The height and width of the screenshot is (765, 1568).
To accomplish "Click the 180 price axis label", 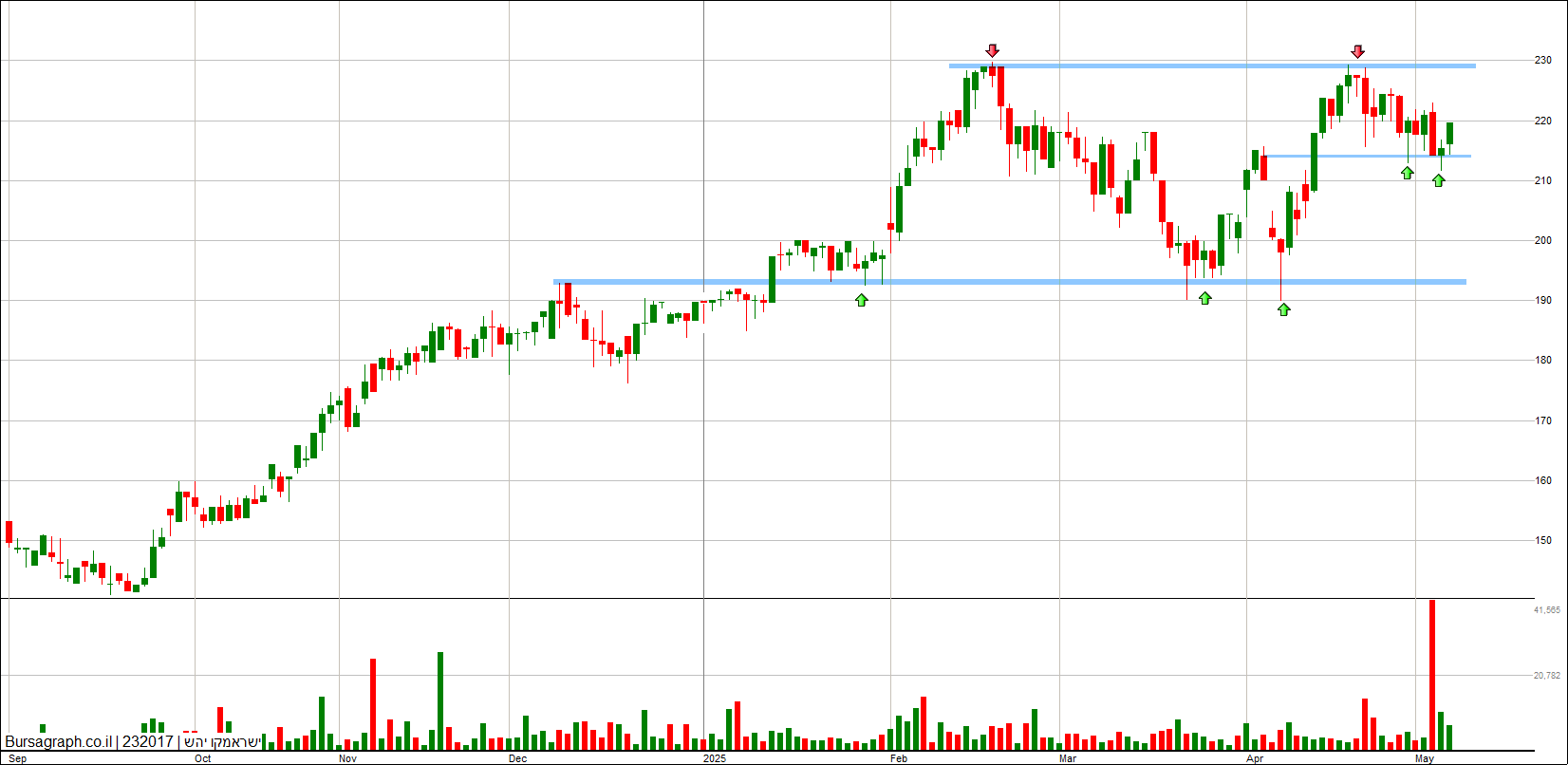I will (1542, 360).
